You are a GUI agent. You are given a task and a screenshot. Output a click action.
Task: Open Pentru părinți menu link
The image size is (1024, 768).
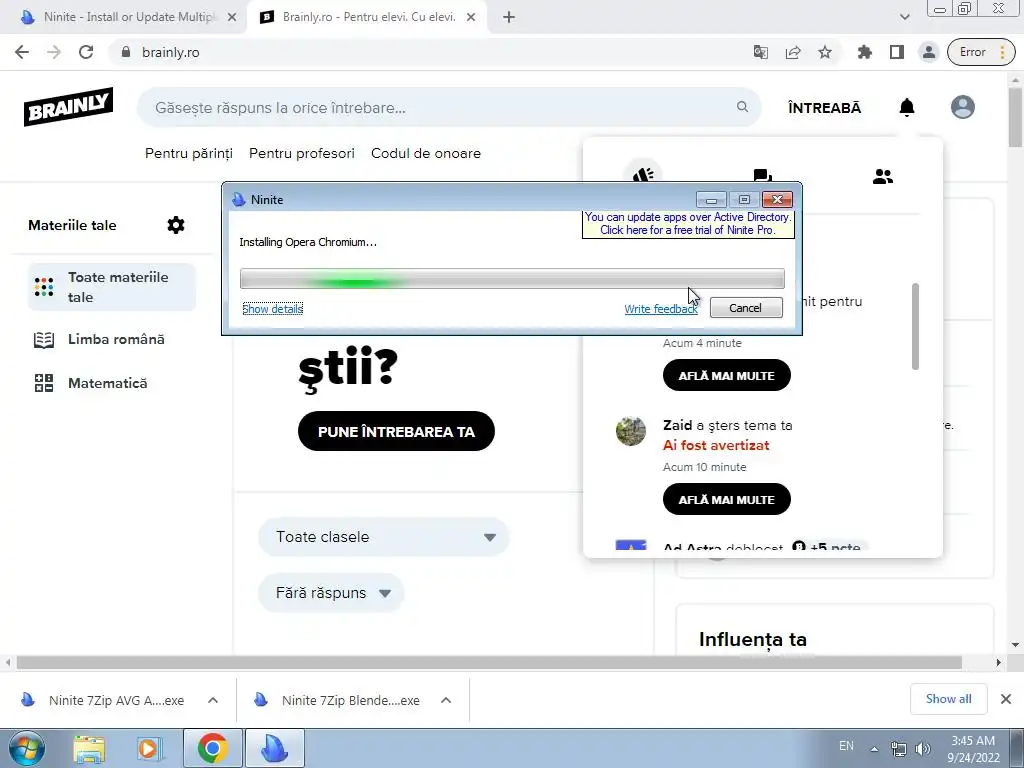189,153
